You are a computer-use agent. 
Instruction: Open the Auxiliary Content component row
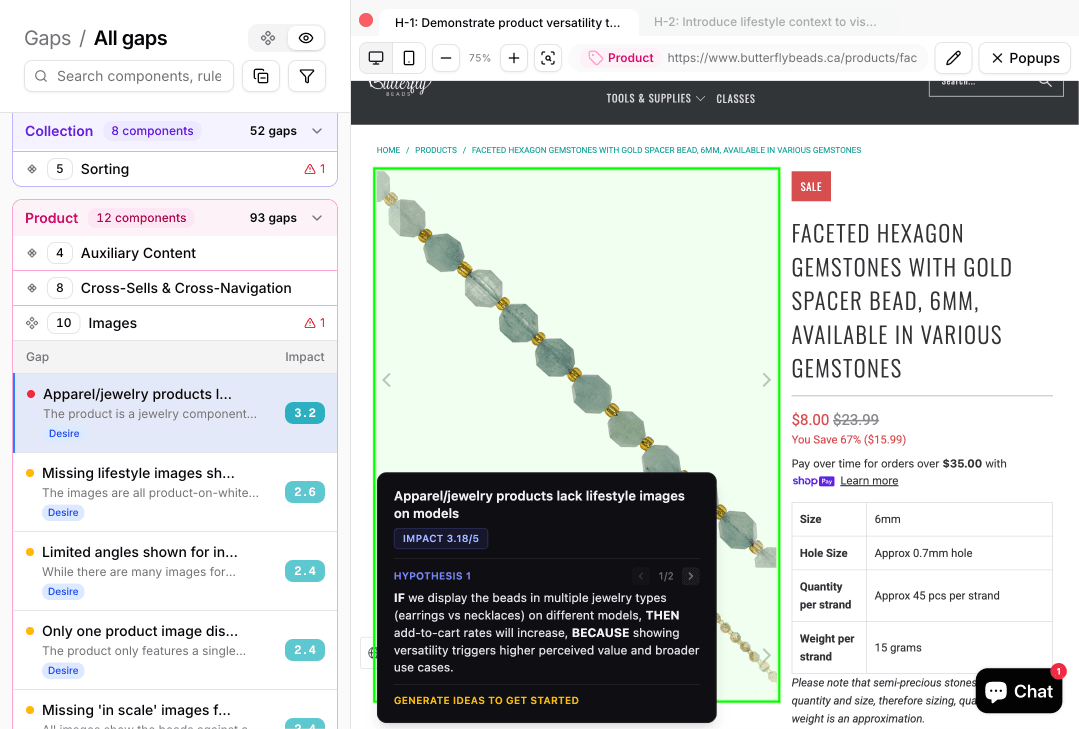(x=175, y=253)
